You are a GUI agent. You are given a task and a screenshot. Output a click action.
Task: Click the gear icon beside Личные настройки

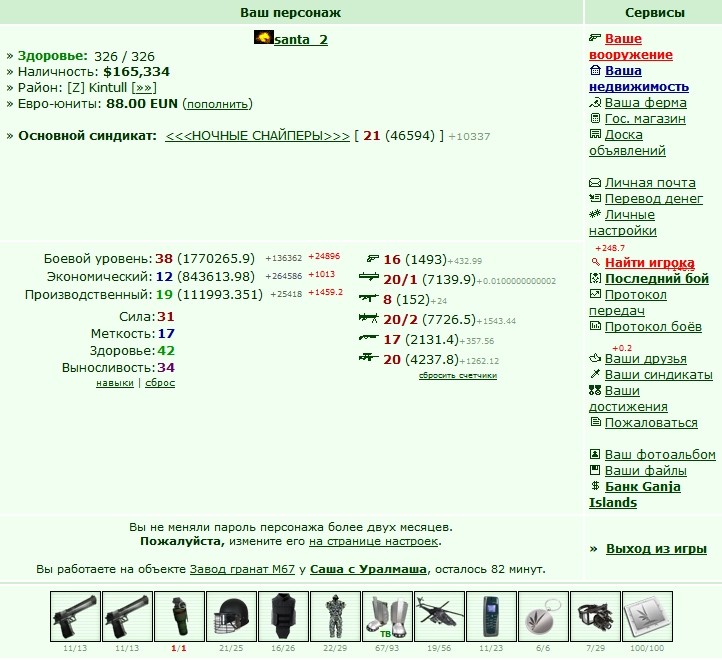pyautogui.click(x=595, y=214)
